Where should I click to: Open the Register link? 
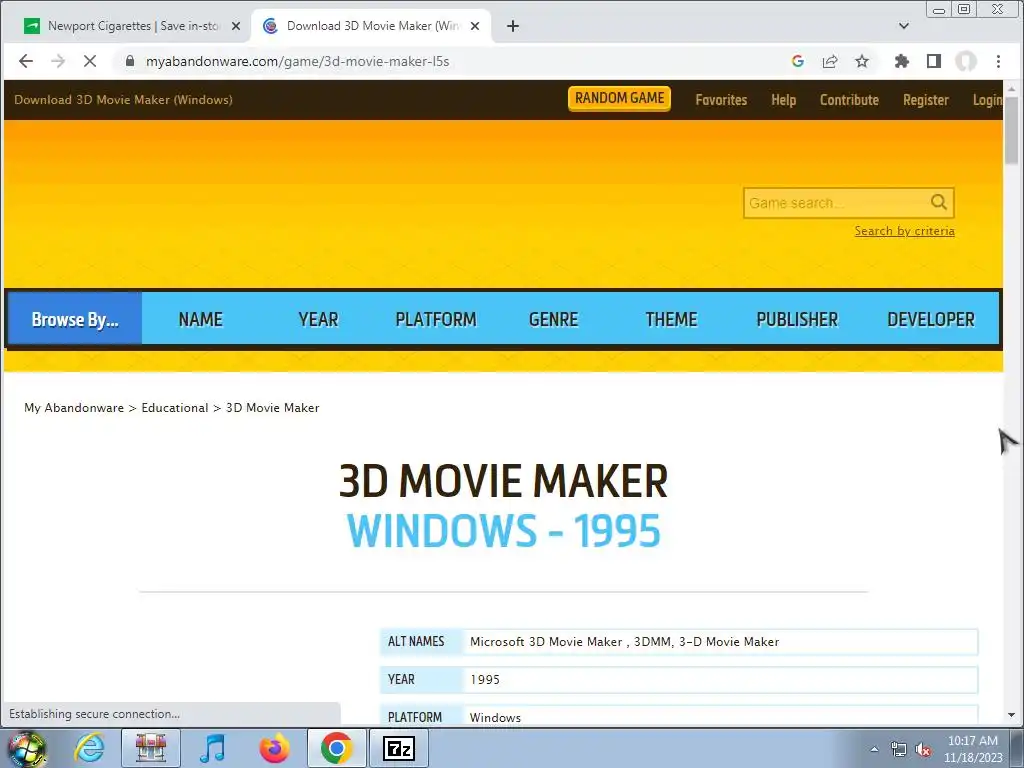coord(925,100)
